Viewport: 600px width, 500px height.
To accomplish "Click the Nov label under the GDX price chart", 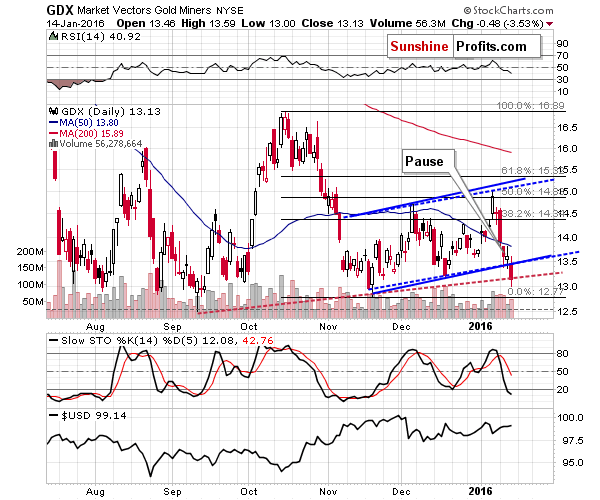I will click(x=328, y=327).
